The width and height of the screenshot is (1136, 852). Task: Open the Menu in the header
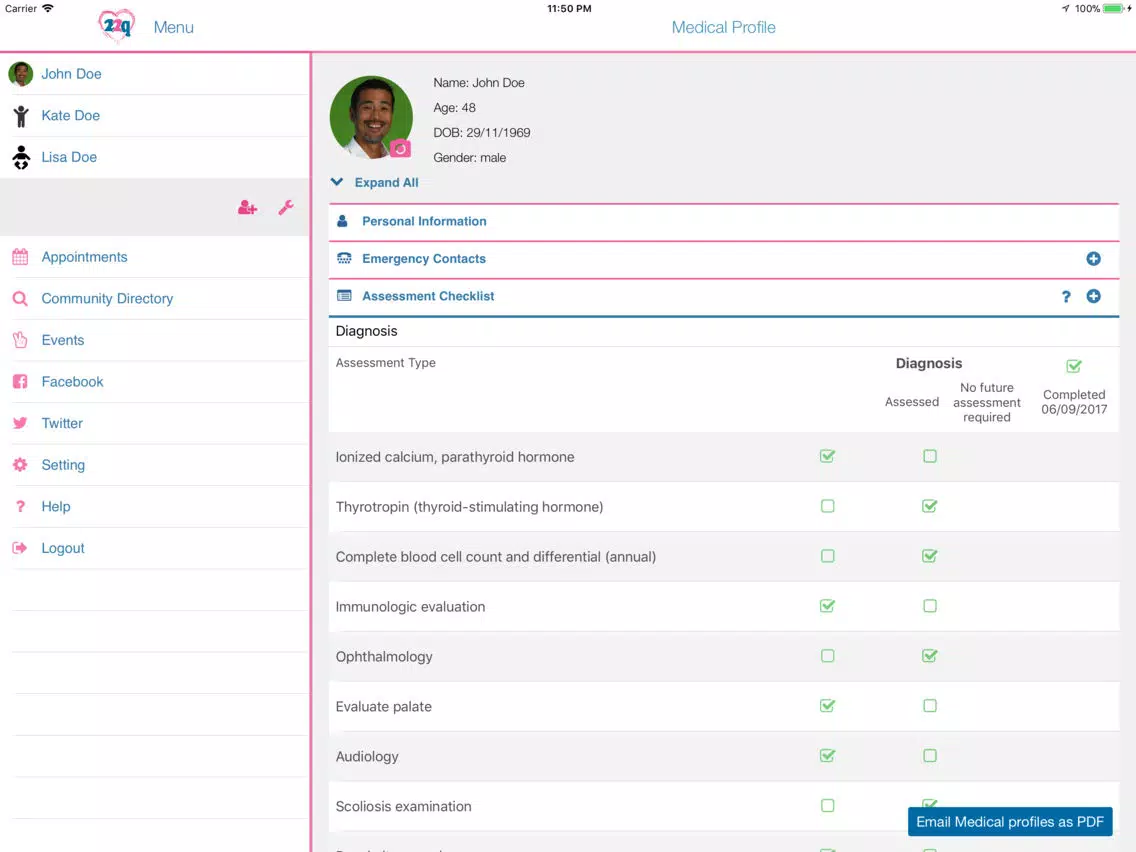[173, 28]
